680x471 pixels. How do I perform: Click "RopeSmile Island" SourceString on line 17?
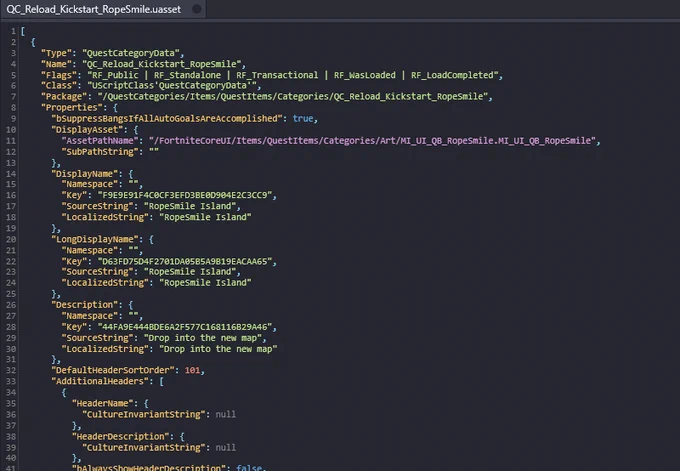coord(190,206)
